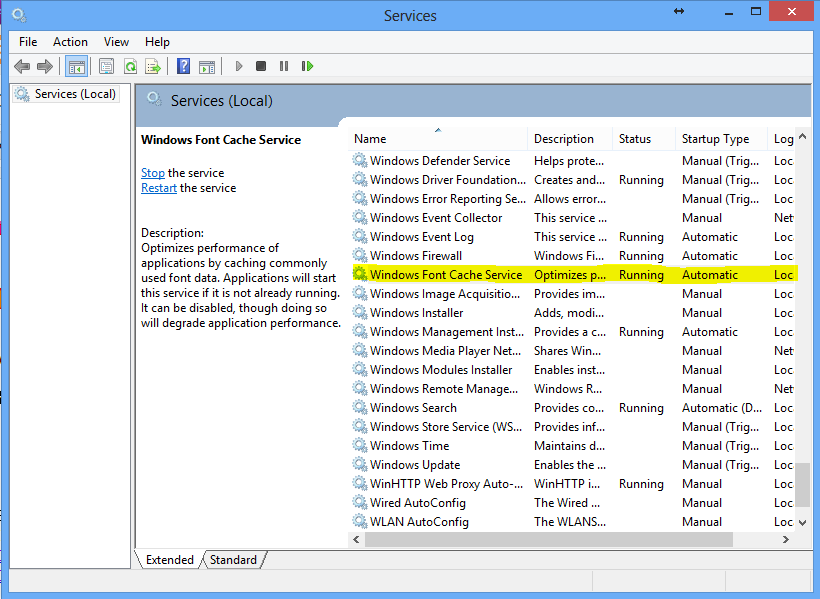Image resolution: width=820 pixels, height=599 pixels.
Task: Click the horizontal scrollbar left arrow
Action: 356,539
